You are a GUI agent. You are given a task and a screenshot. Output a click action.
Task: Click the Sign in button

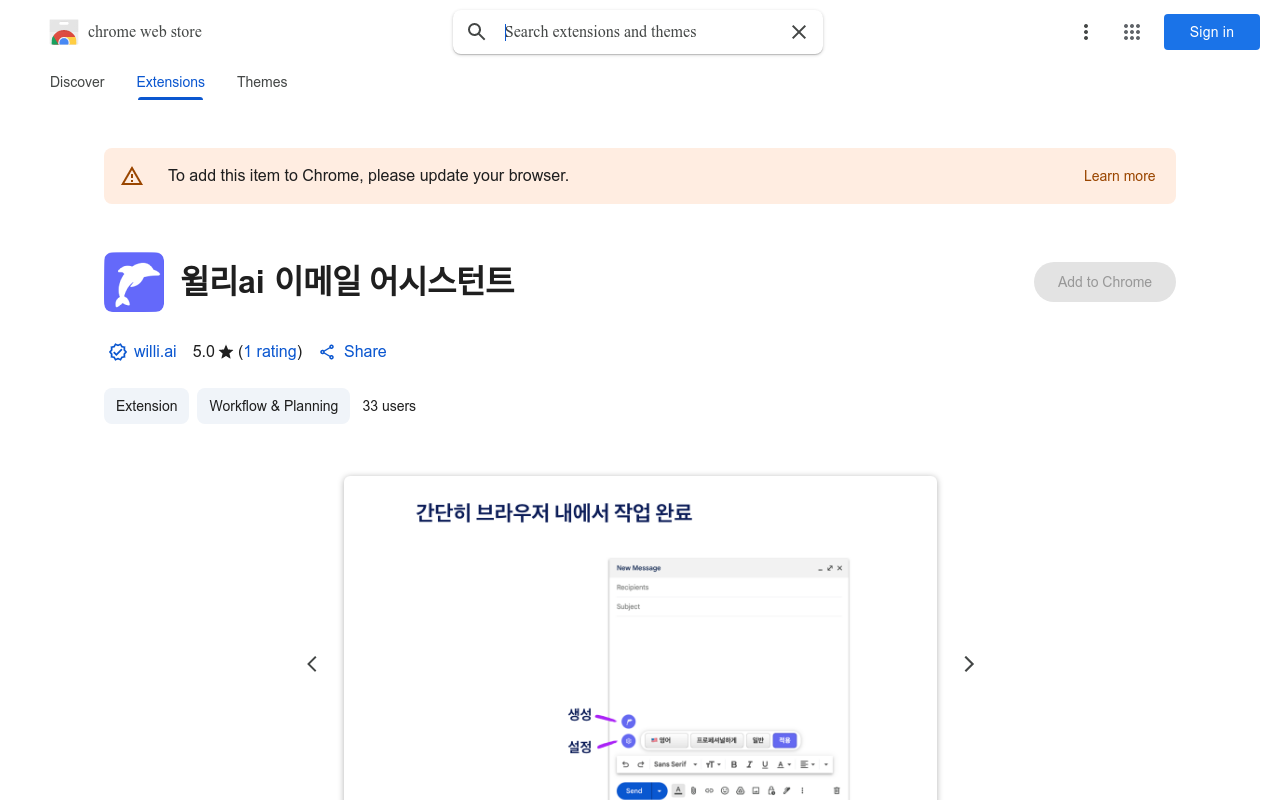click(x=1212, y=32)
